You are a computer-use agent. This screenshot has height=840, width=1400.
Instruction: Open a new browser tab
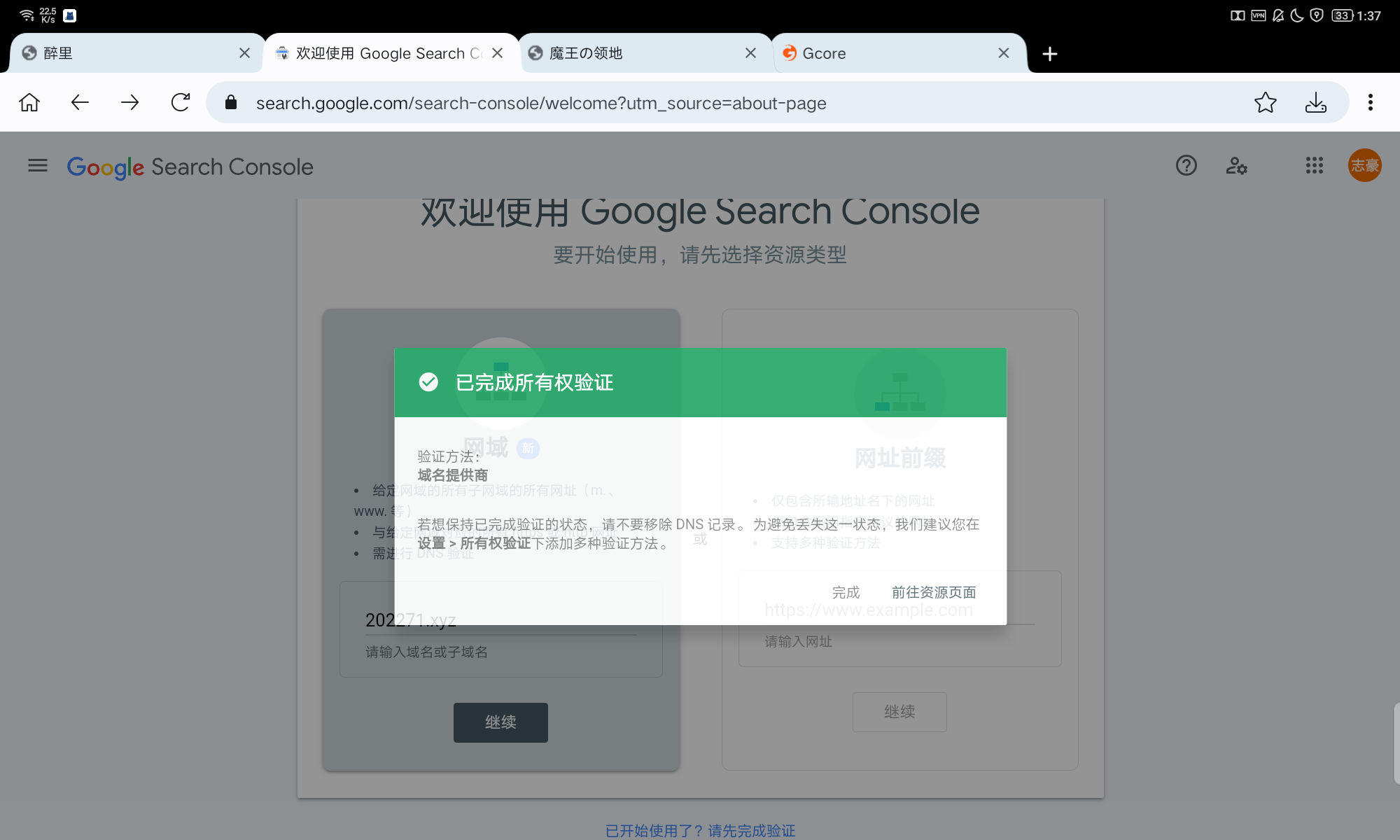[1049, 54]
